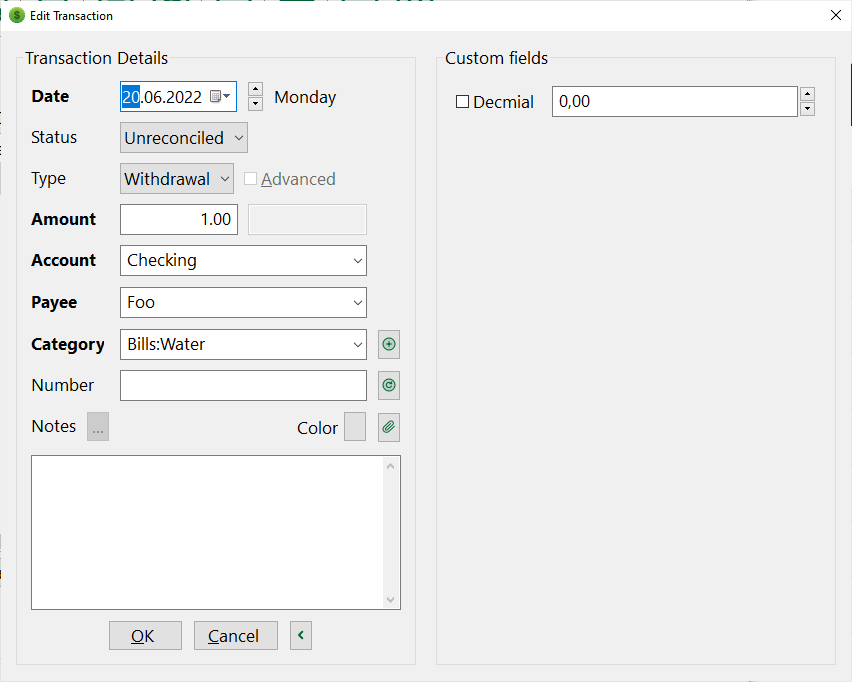Click the left chevron beside Cancel
Screen dimensions: 852x682
click(300, 635)
